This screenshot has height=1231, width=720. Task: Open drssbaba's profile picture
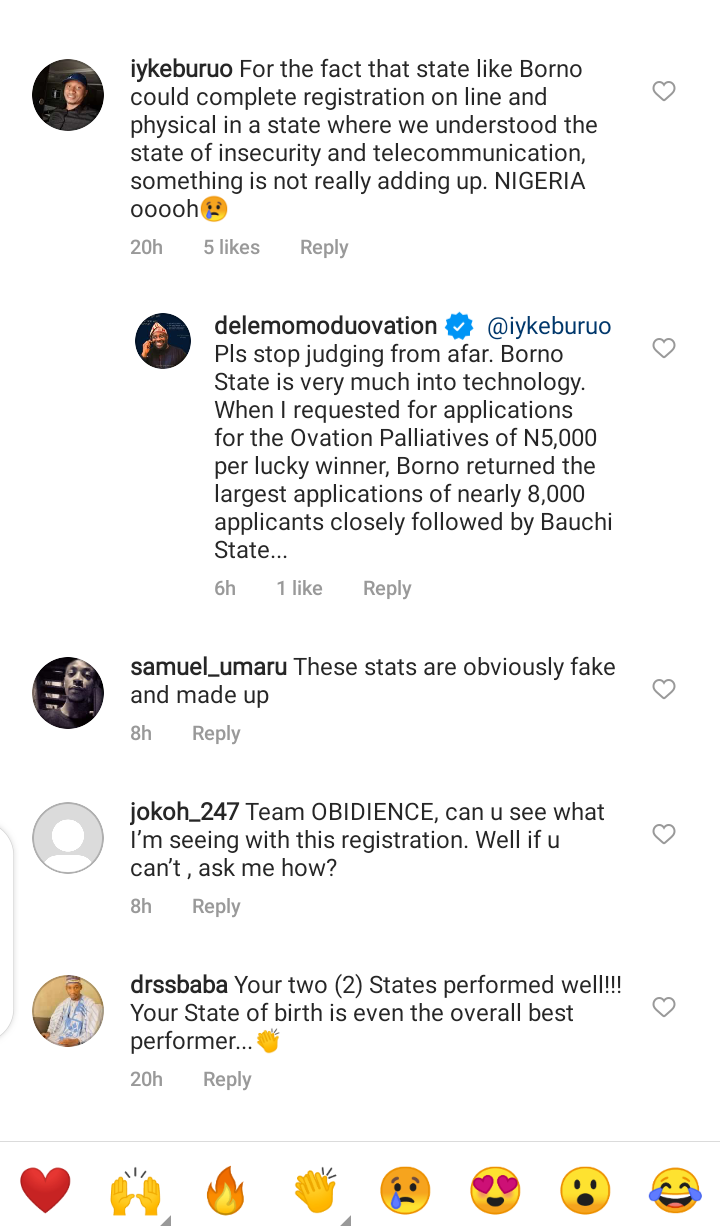pos(68,1011)
